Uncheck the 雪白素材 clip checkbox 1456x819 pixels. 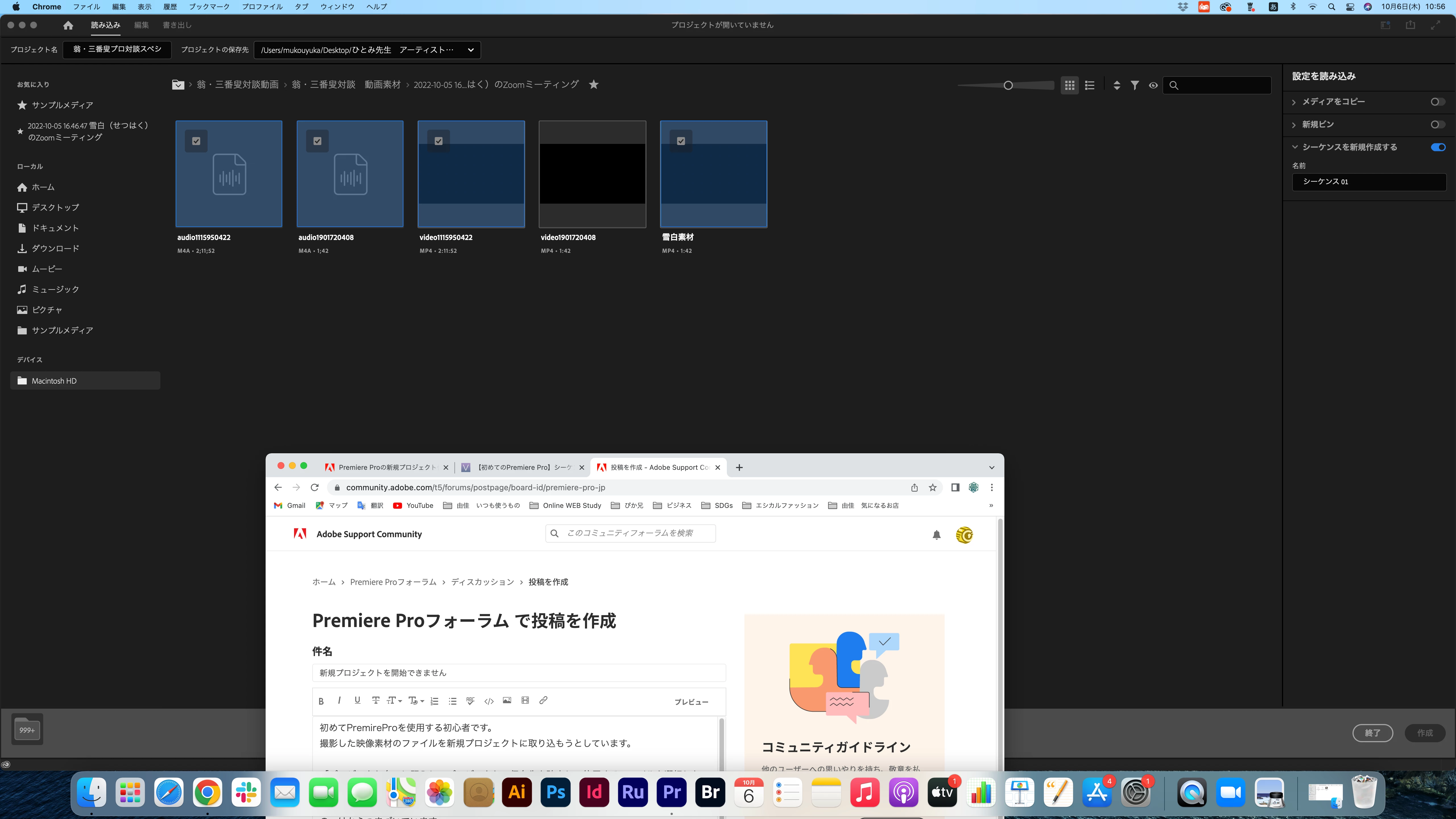click(681, 141)
